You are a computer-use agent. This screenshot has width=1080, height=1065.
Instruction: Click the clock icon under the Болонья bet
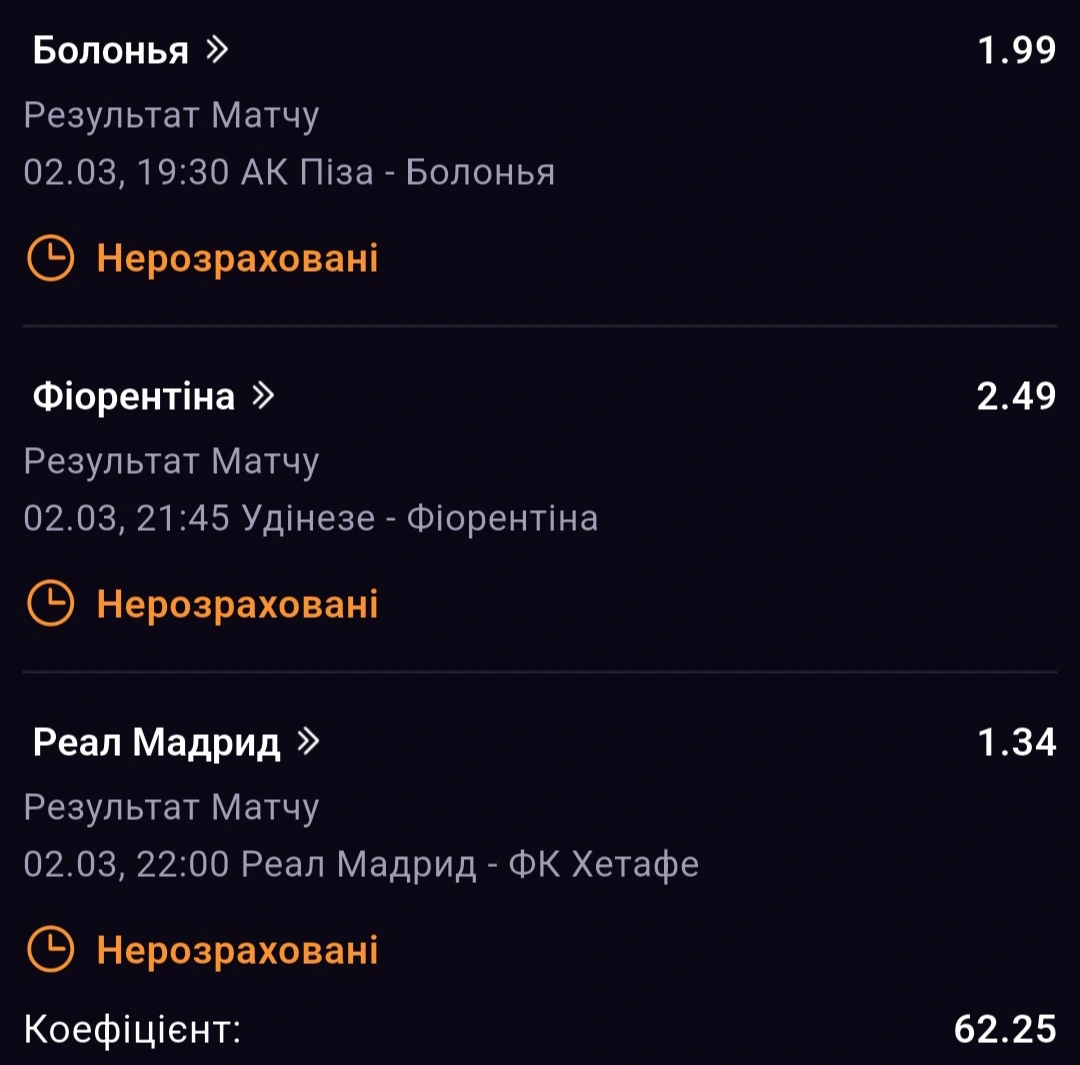coord(50,259)
